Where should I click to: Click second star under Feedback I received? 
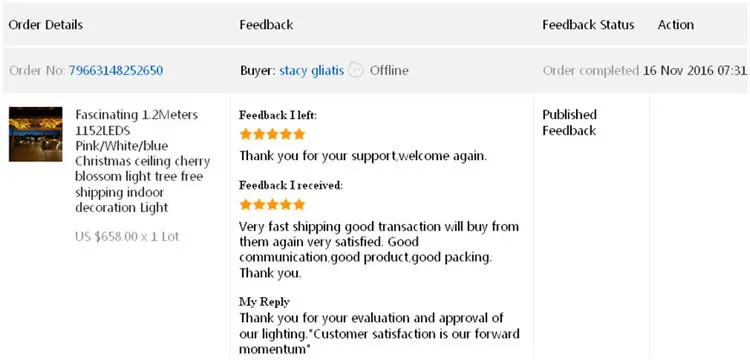259,205
